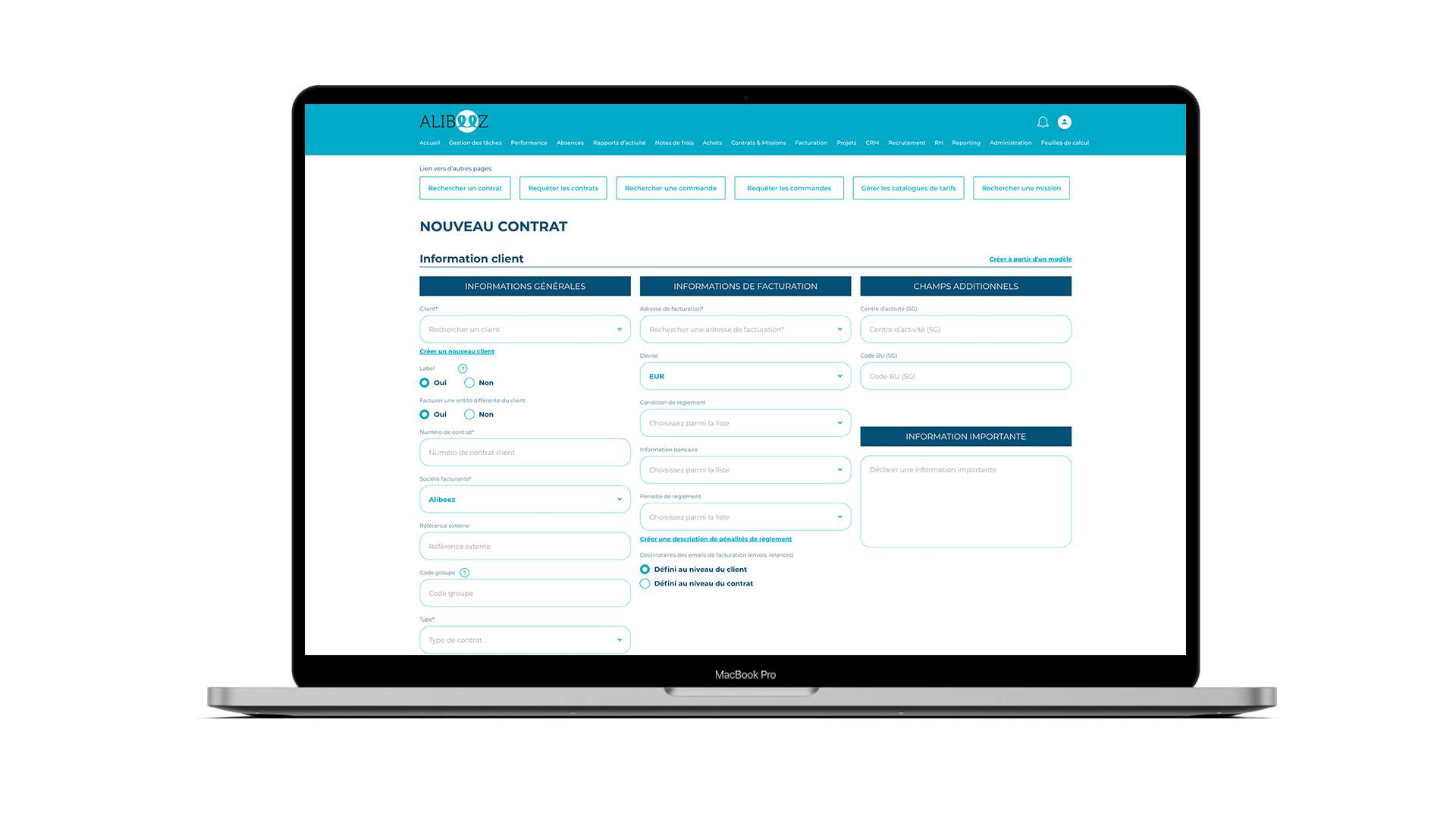The width and height of the screenshot is (1456, 819).
Task: Click the Code groupe help icon
Action: click(x=465, y=573)
